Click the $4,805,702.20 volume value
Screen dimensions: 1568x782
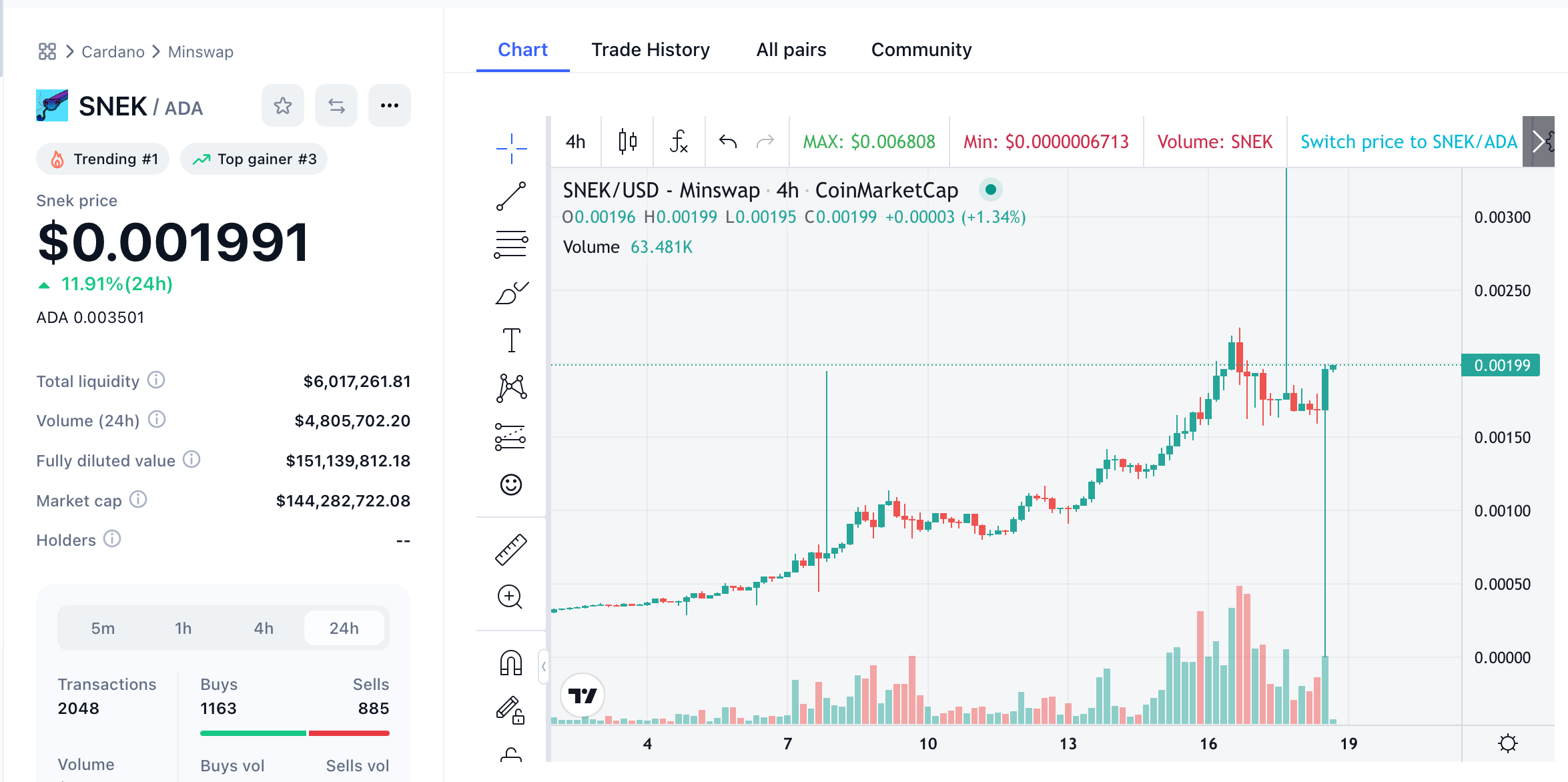(352, 420)
